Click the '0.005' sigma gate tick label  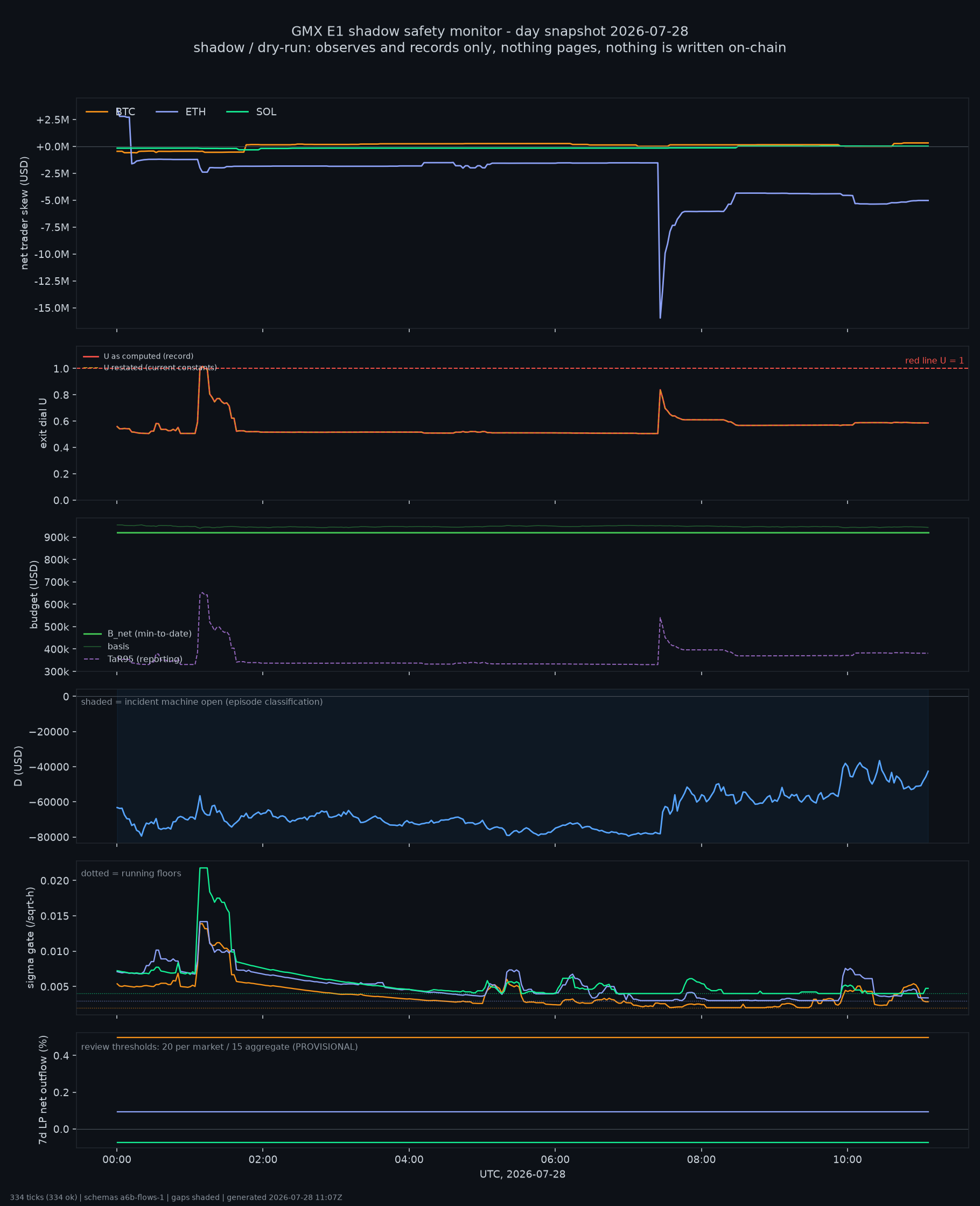[x=55, y=987]
